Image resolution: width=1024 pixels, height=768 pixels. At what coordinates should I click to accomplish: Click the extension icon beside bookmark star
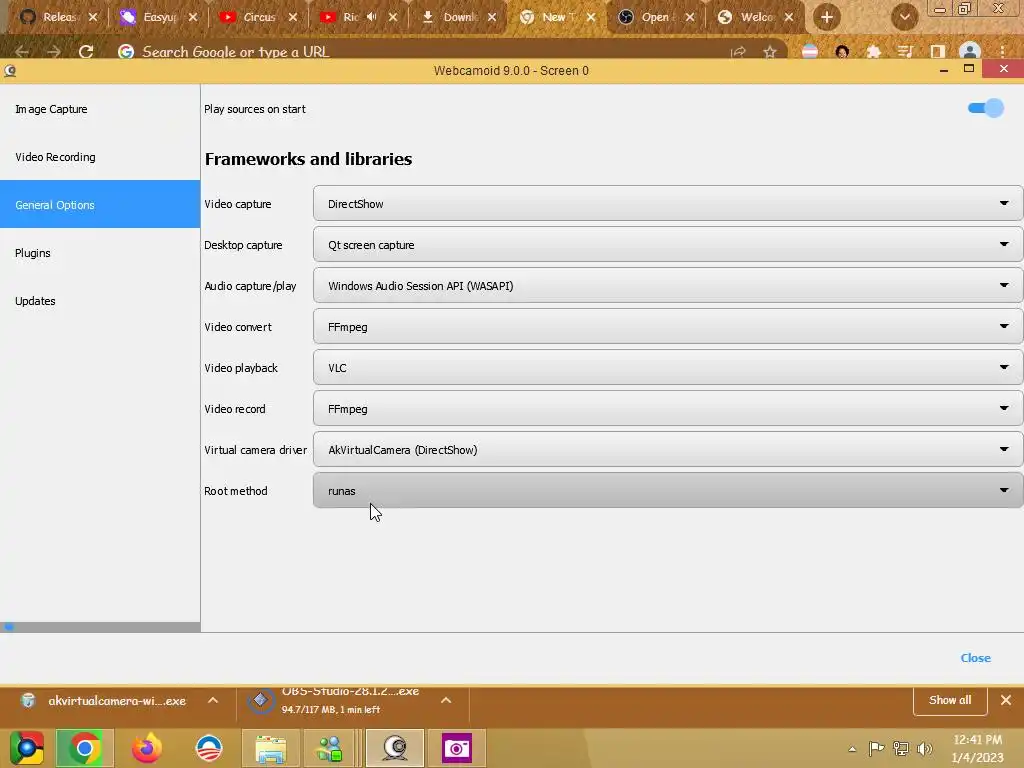(x=809, y=52)
